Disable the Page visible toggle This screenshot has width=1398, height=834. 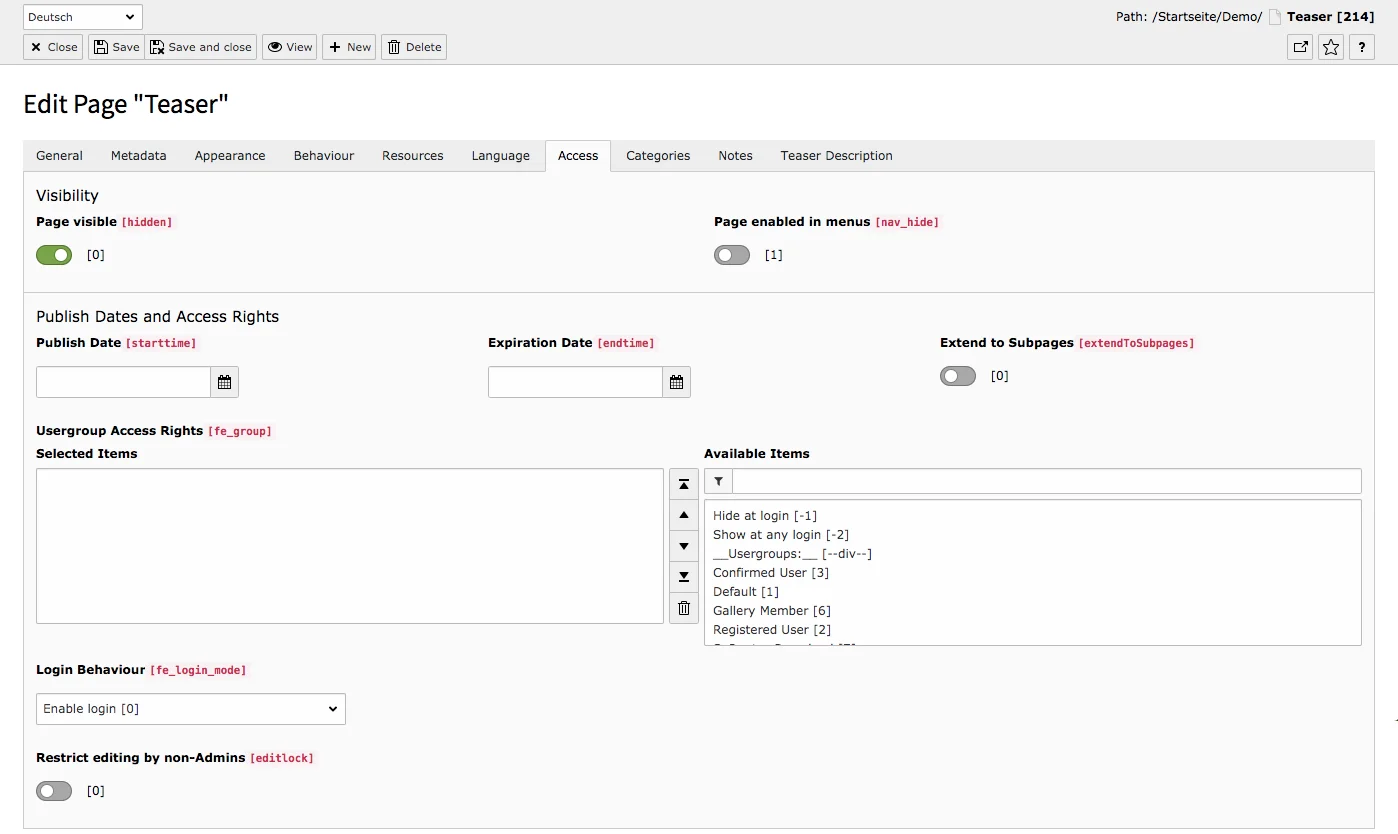click(53, 255)
